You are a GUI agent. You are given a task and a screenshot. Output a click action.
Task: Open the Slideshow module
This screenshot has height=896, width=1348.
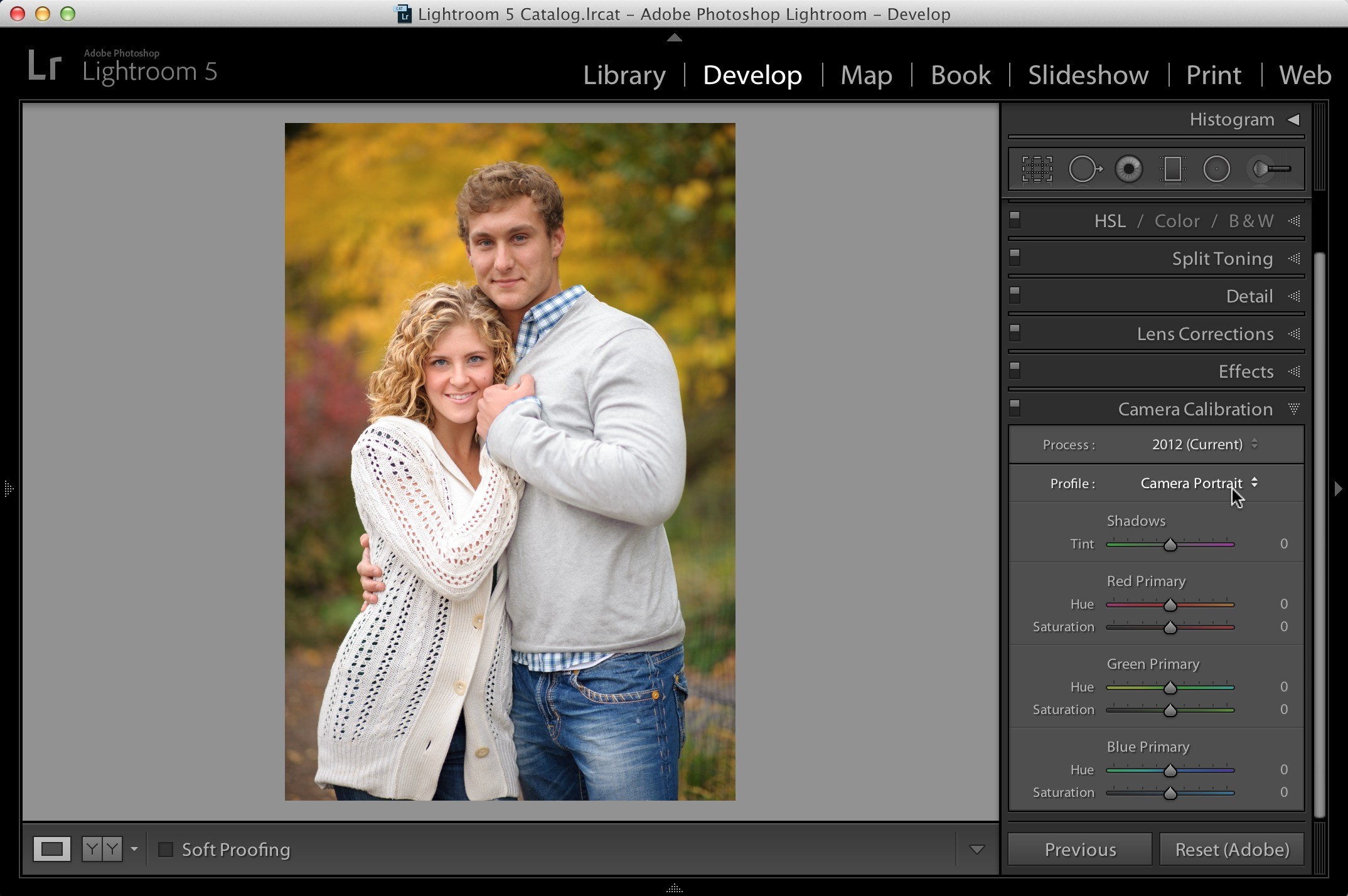click(1088, 75)
